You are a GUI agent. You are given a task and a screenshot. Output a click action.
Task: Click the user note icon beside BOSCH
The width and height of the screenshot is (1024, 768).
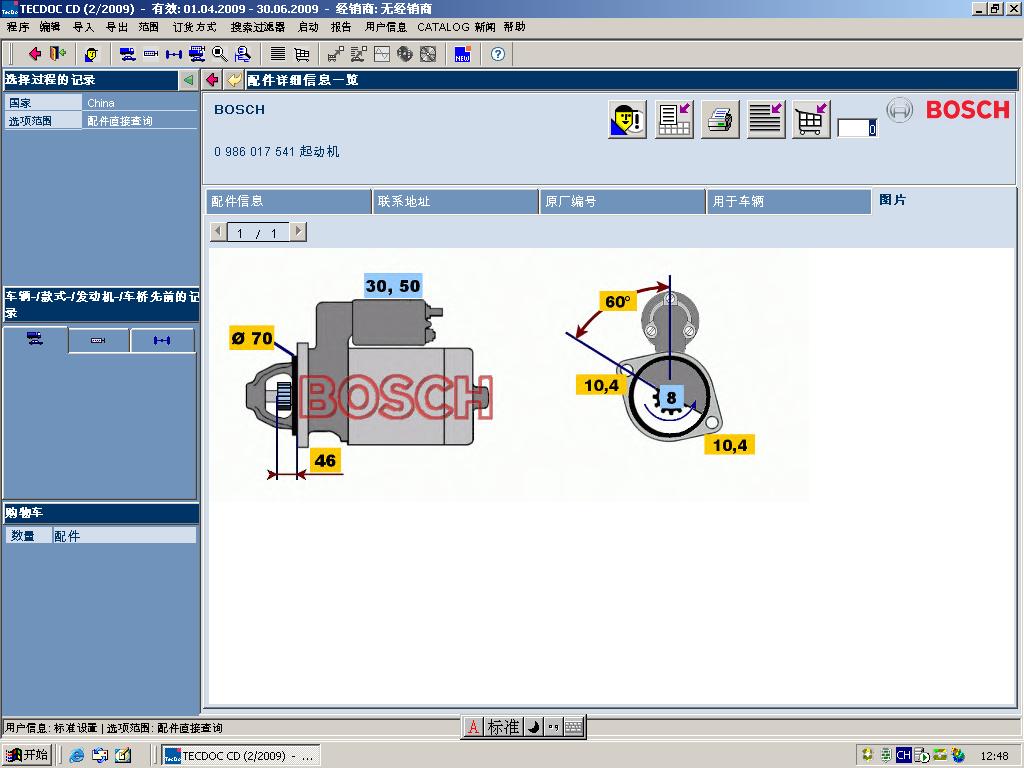tap(628, 120)
